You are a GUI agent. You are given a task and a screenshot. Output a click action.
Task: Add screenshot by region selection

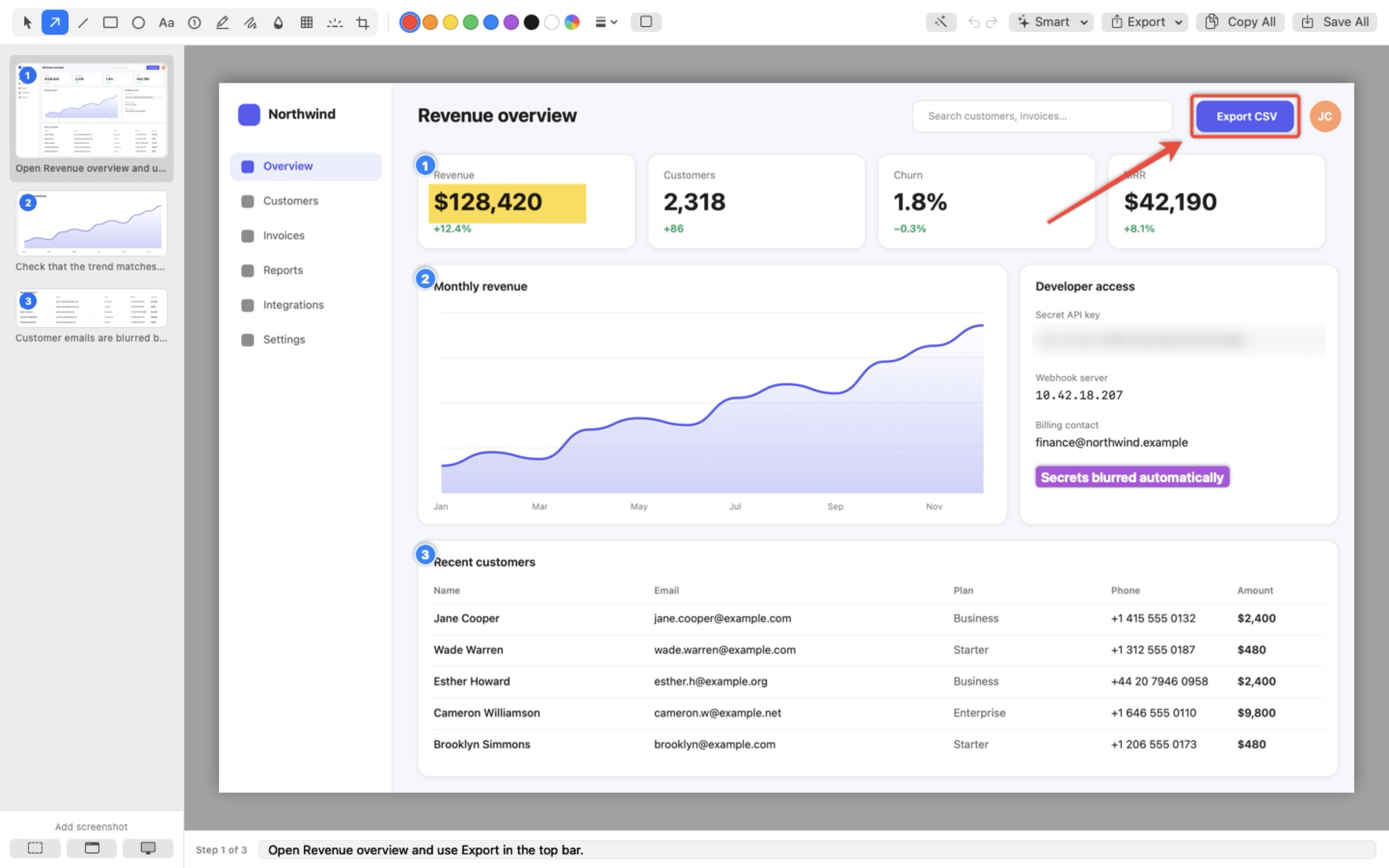click(35, 848)
